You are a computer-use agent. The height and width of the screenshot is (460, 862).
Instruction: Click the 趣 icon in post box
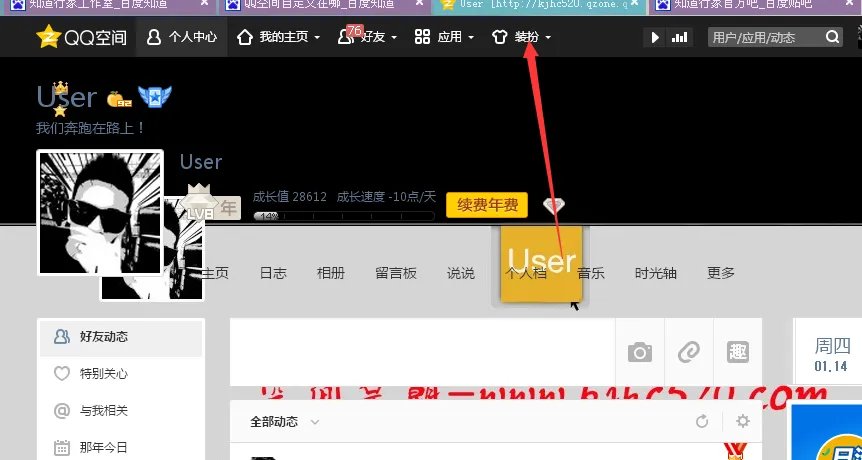pyautogui.click(x=738, y=352)
